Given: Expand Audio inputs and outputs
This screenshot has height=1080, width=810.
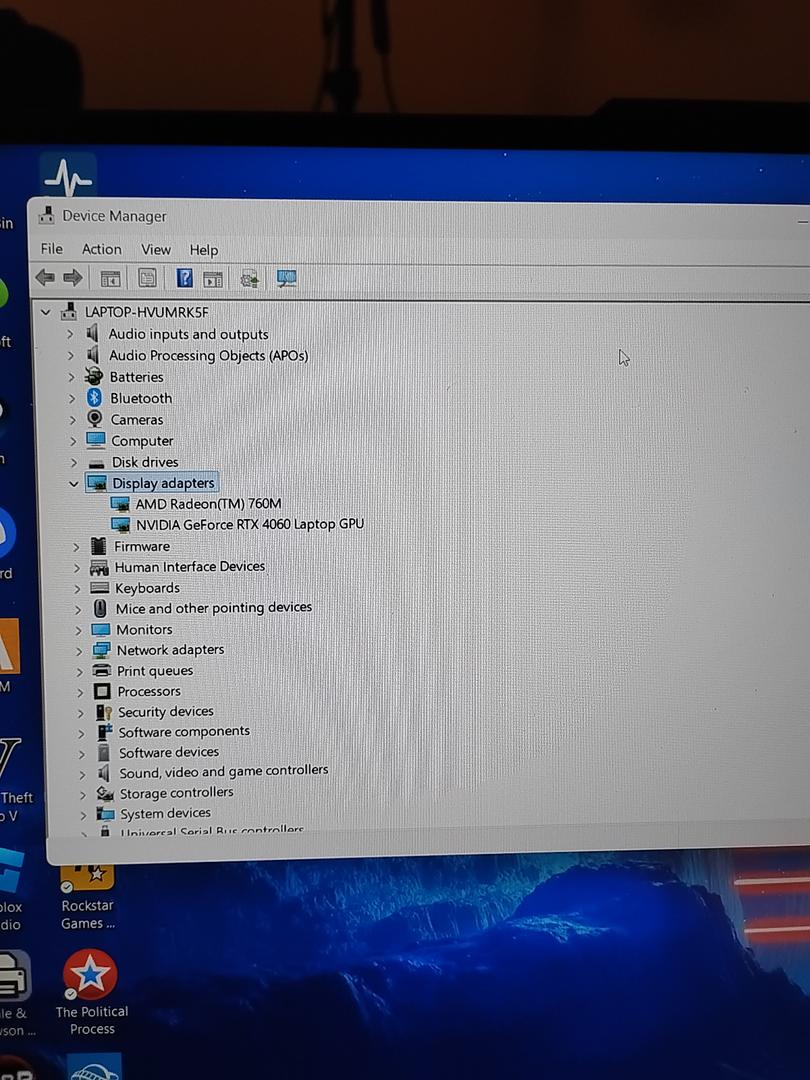Looking at the screenshot, I should [70, 334].
